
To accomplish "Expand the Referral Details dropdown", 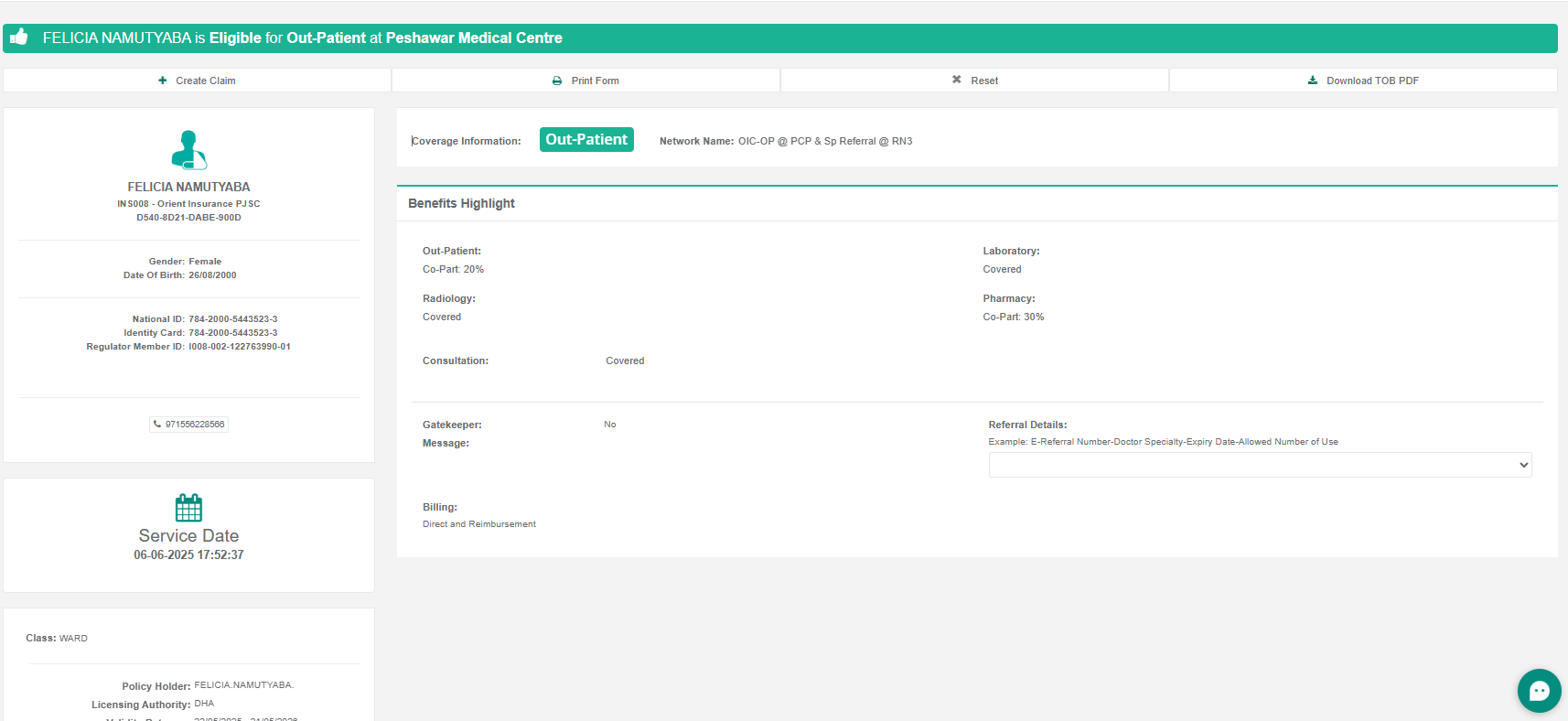I will 1259,465.
